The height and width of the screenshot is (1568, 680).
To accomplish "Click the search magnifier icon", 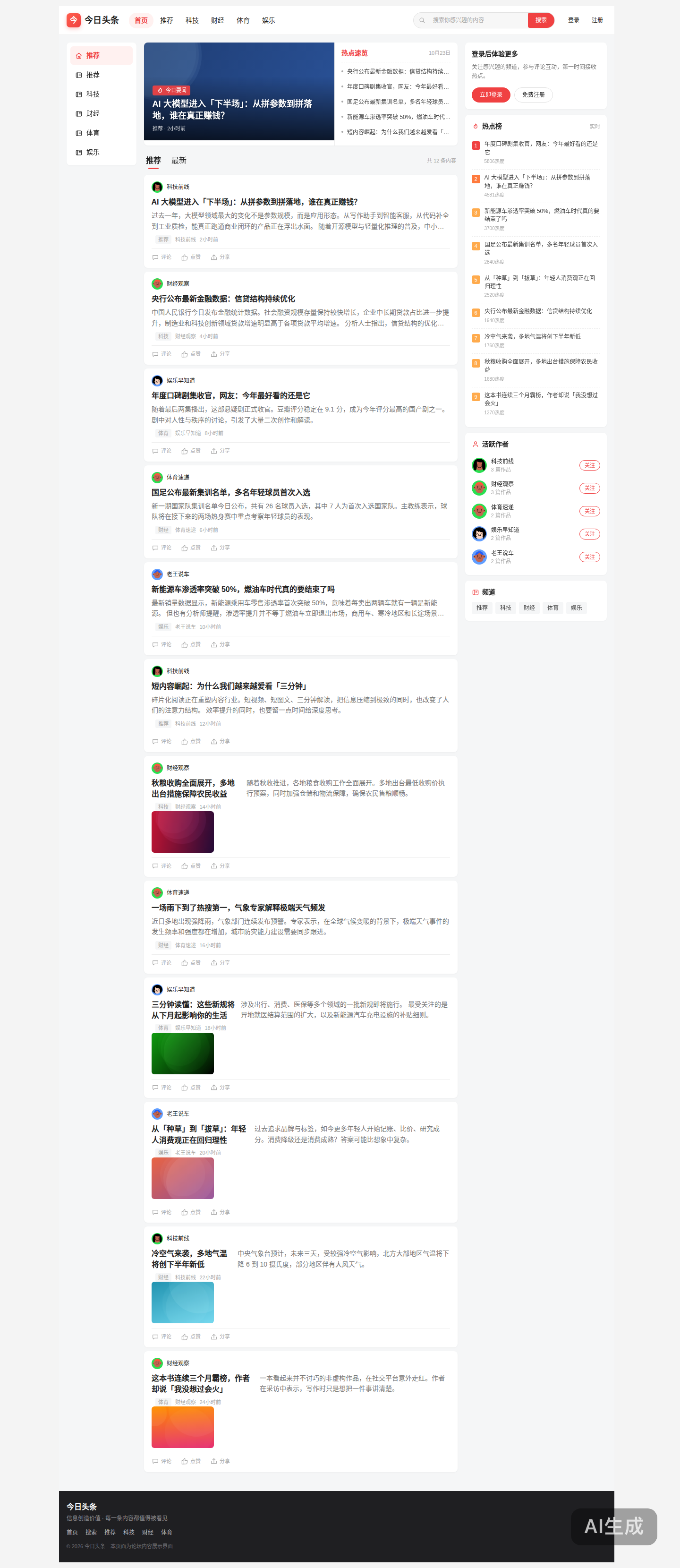I will [422, 20].
